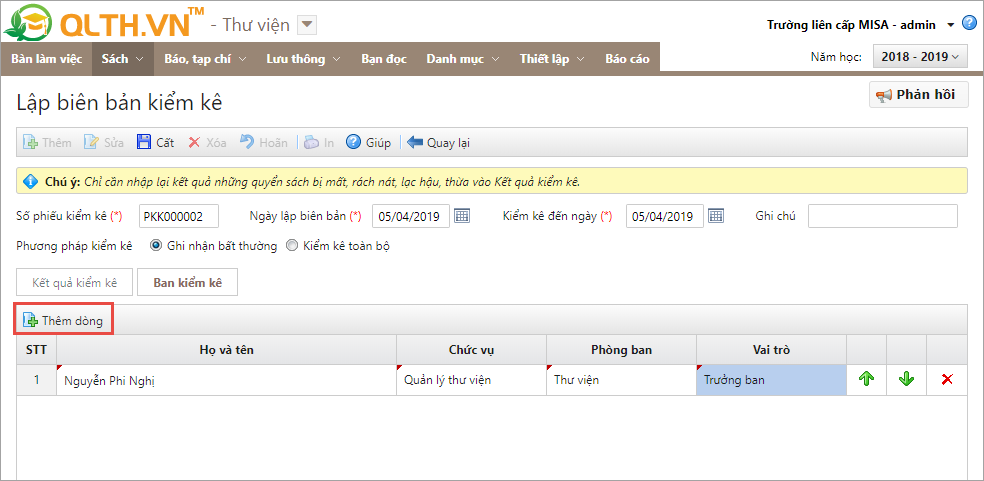Open the Năm học 2018 - 2019 dropdown
Image resolution: width=984 pixels, height=481 pixels.
(x=921, y=57)
